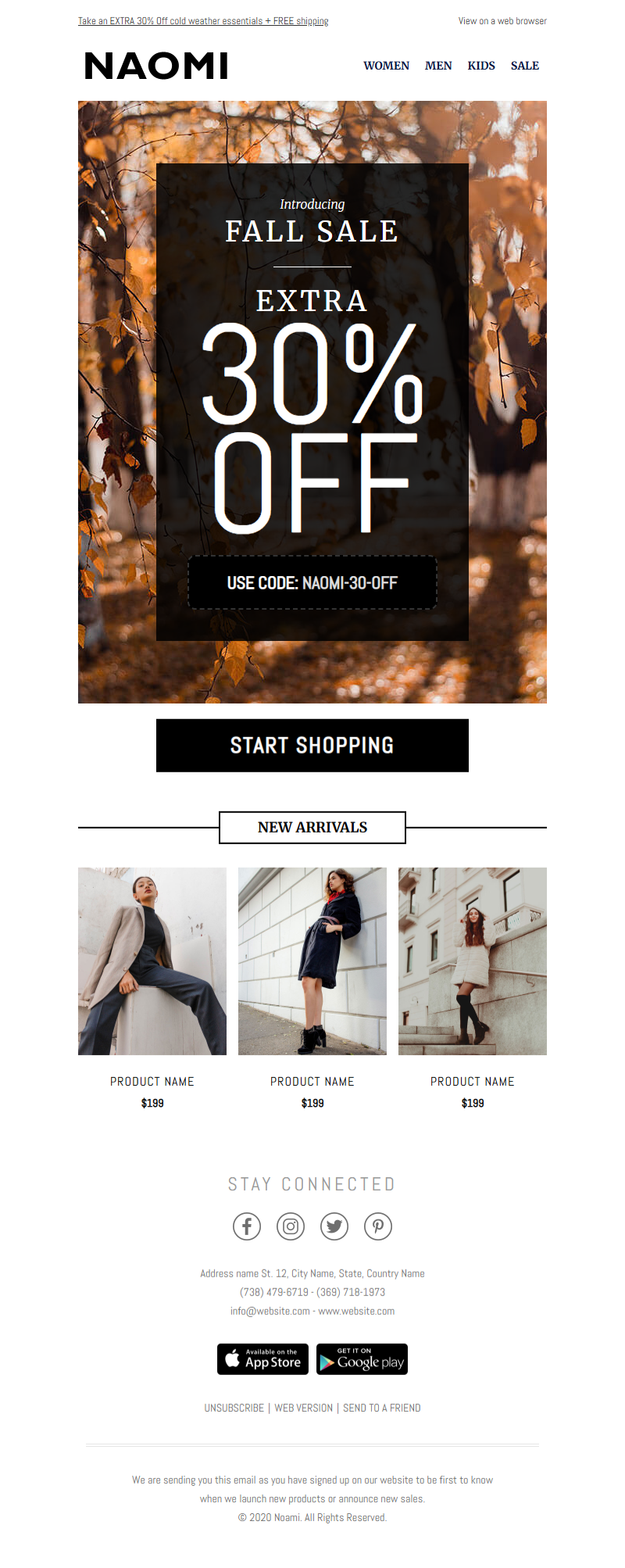Click the www.website.com link
The width and height of the screenshot is (625, 1568).
356,1311
